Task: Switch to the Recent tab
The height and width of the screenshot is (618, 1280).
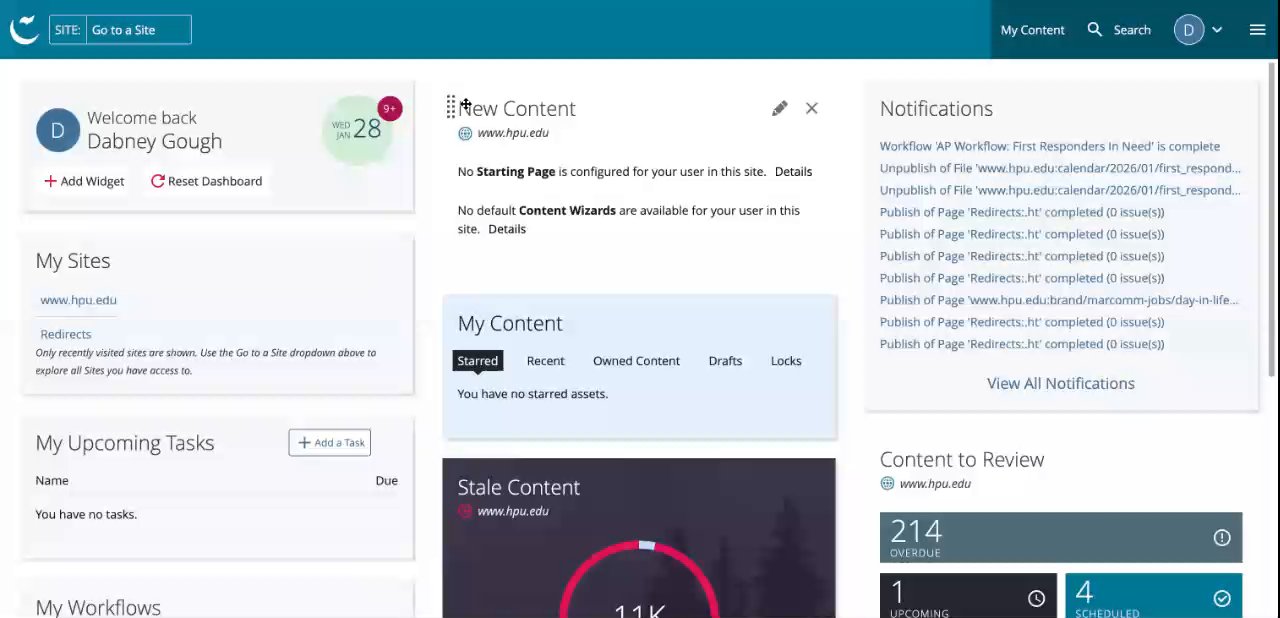Action: (x=546, y=361)
